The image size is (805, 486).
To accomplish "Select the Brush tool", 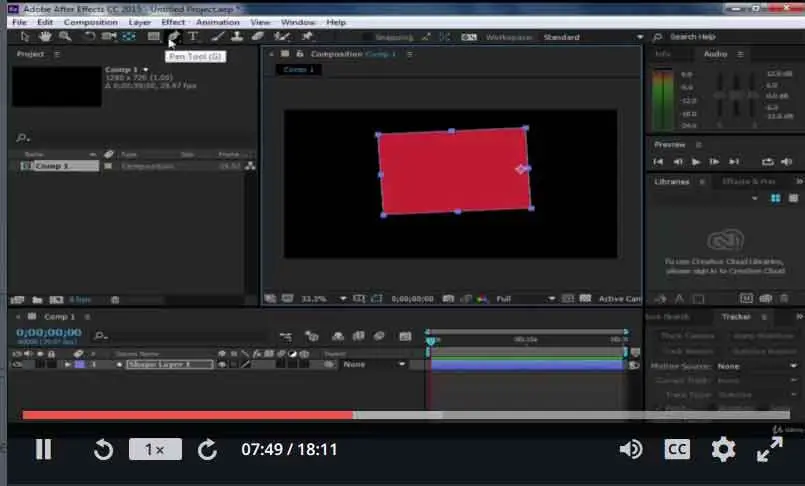I will [218, 36].
